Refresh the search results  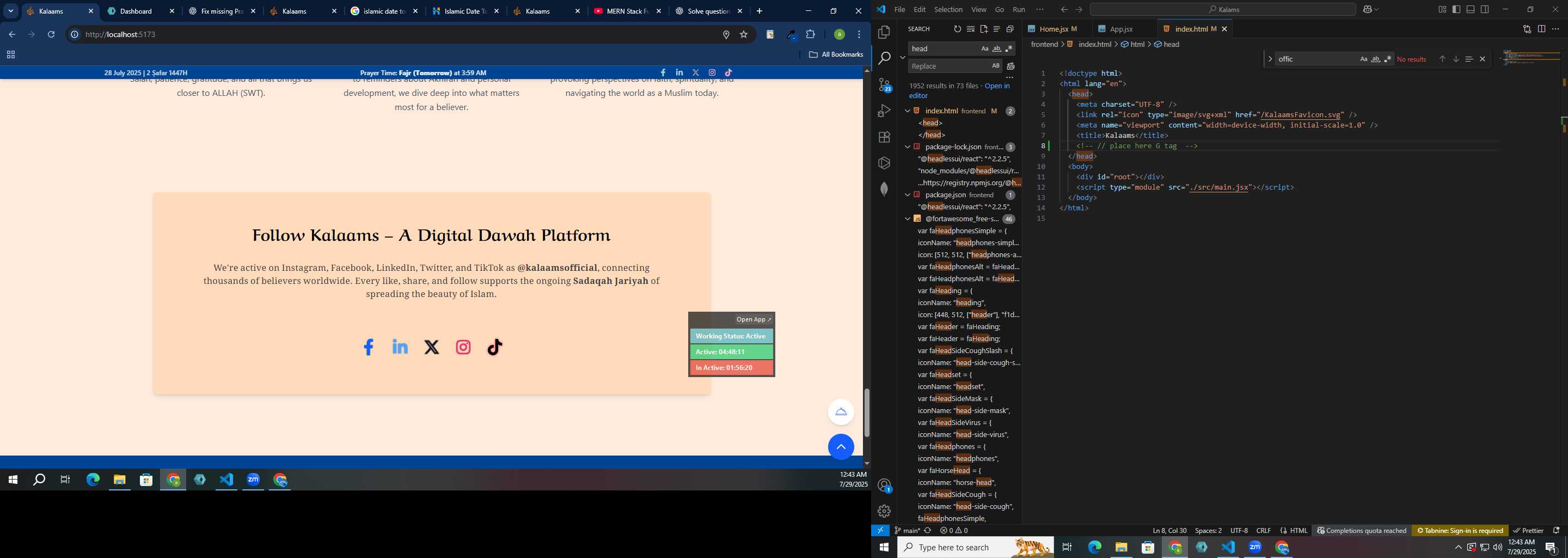click(x=957, y=29)
